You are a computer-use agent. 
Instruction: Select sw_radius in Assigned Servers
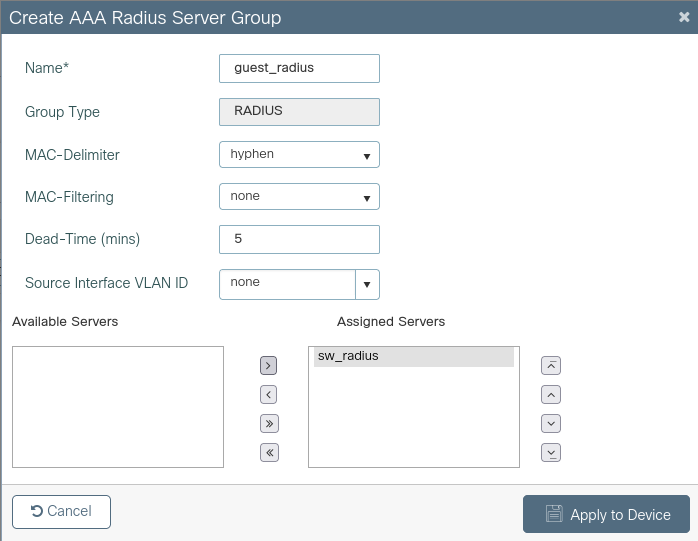[x=413, y=356]
